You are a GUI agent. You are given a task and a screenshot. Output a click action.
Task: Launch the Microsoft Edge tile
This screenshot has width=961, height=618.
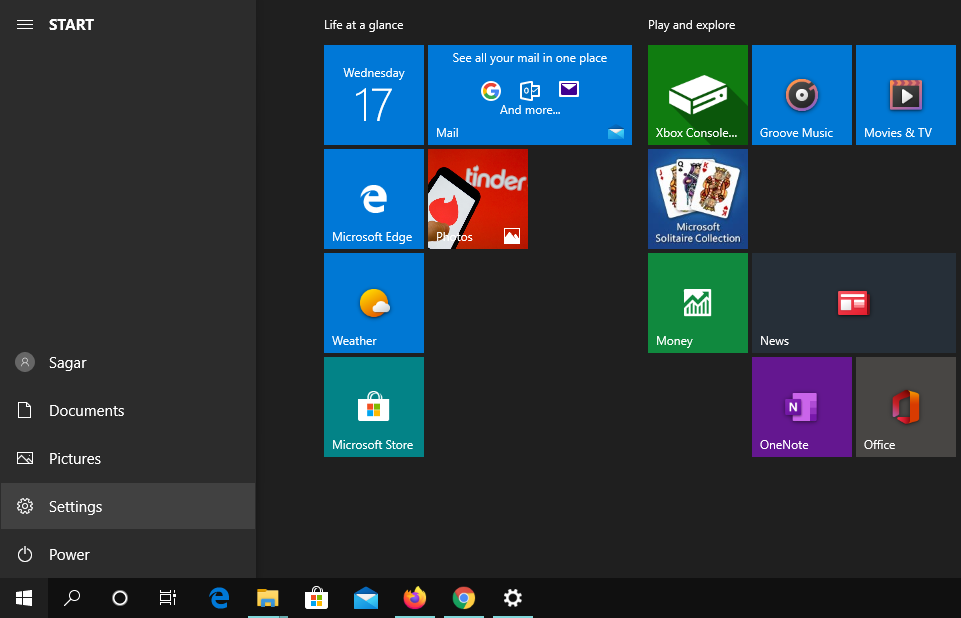pyautogui.click(x=374, y=199)
